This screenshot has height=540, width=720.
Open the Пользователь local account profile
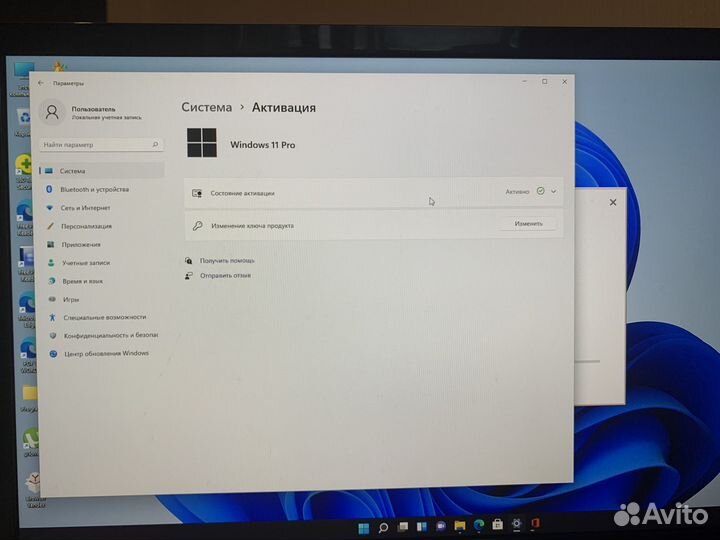tap(92, 112)
